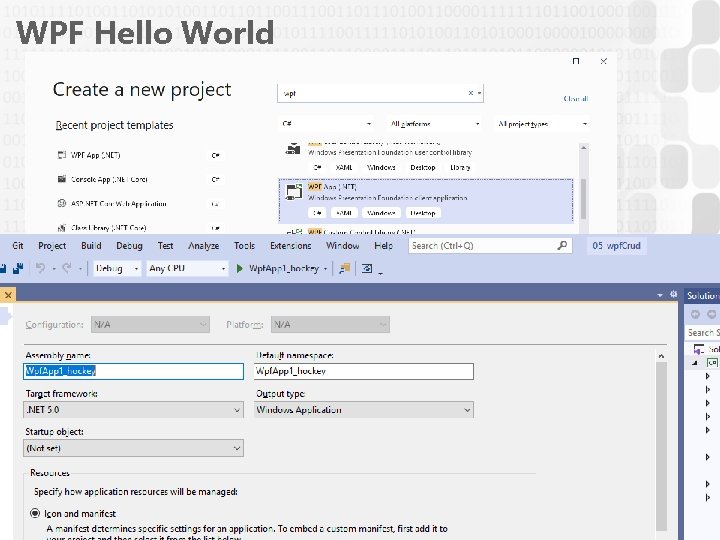Screen dimensions: 720x540
Task: Open the Target framework .NET 5.0 dropdown
Action: (133, 410)
